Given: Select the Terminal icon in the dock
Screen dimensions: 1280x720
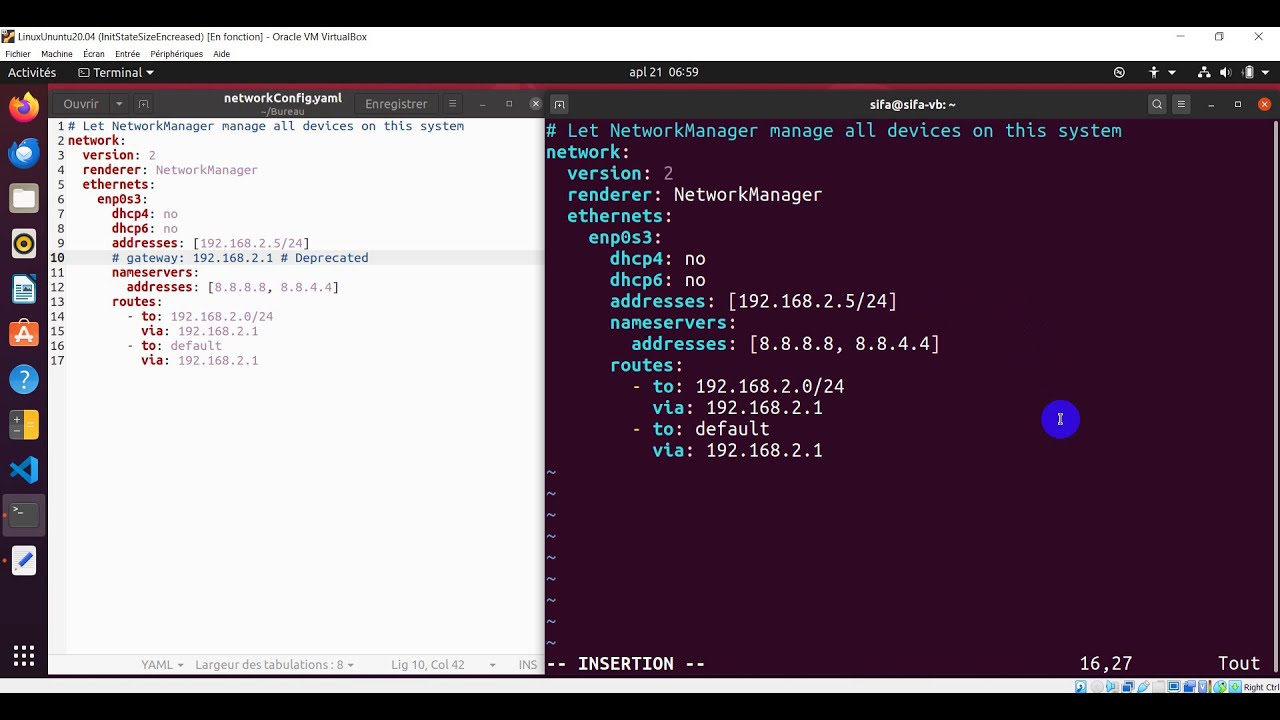Looking at the screenshot, I should (24, 515).
